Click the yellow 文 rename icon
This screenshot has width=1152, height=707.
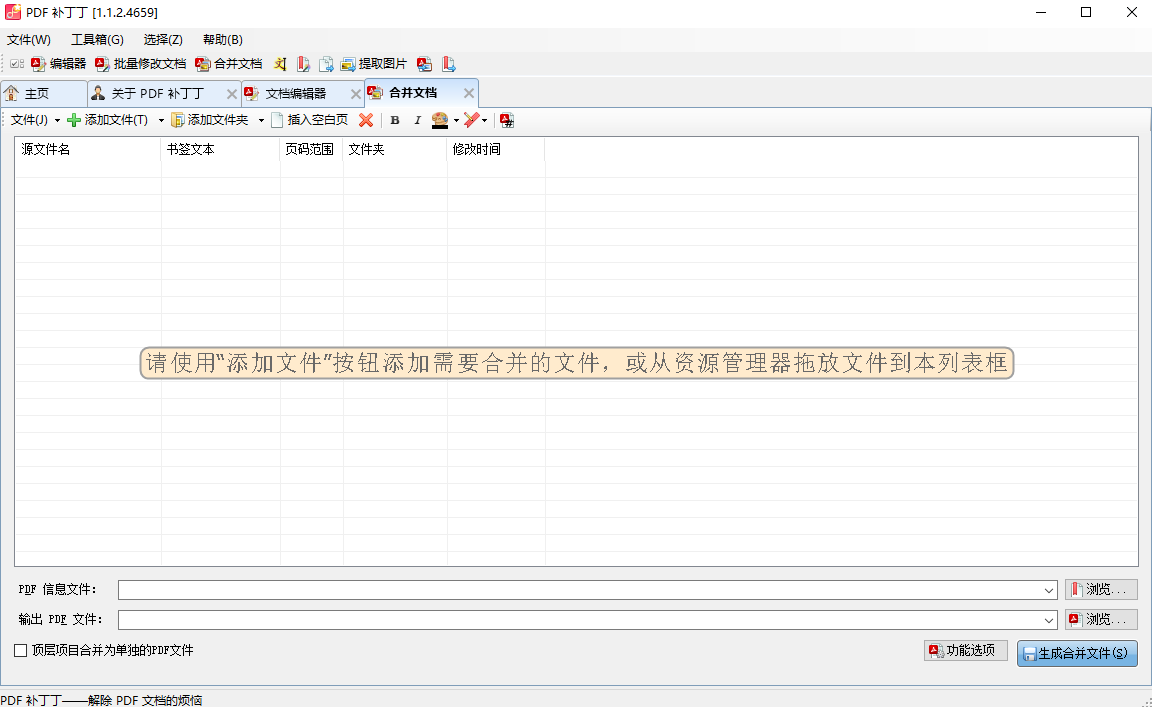280,64
